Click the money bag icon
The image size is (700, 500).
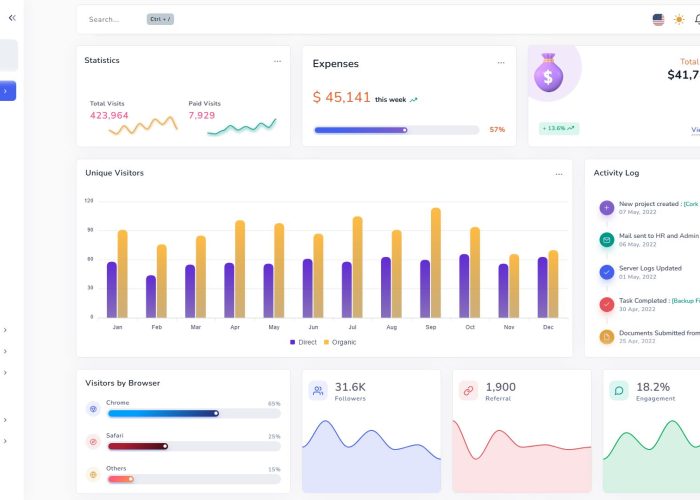pos(548,72)
